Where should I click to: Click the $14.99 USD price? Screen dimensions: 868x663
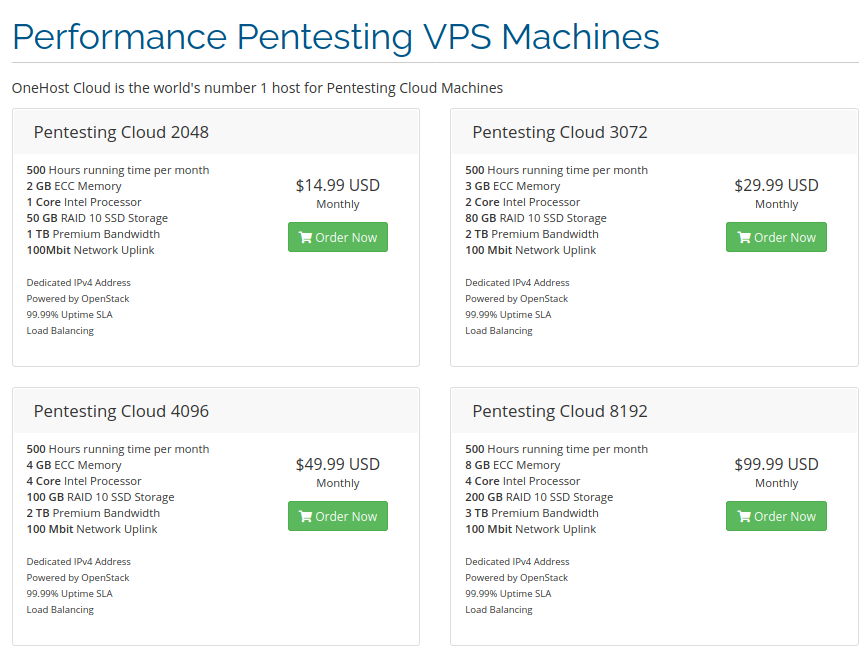338,185
